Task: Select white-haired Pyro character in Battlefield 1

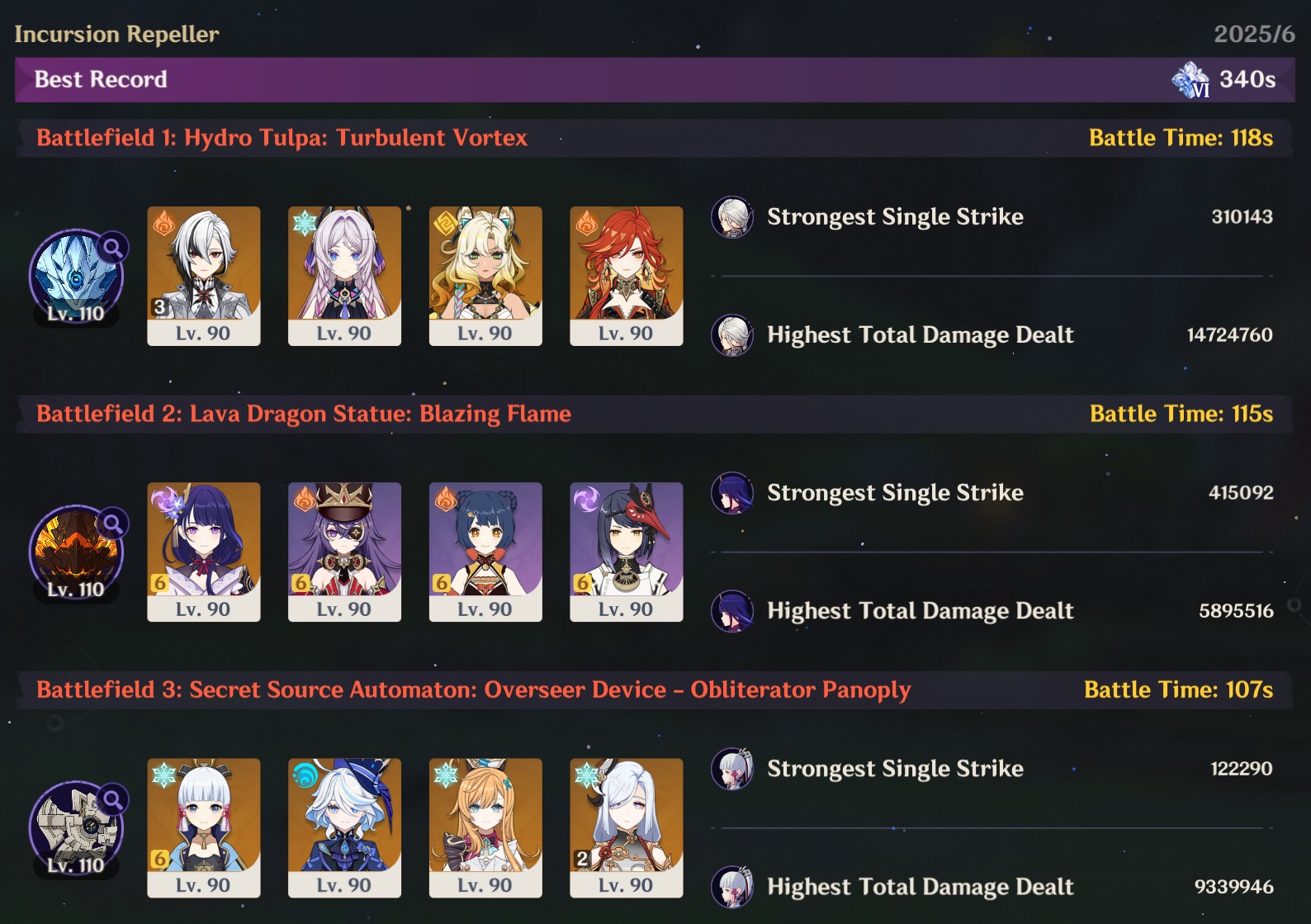Action: (204, 276)
